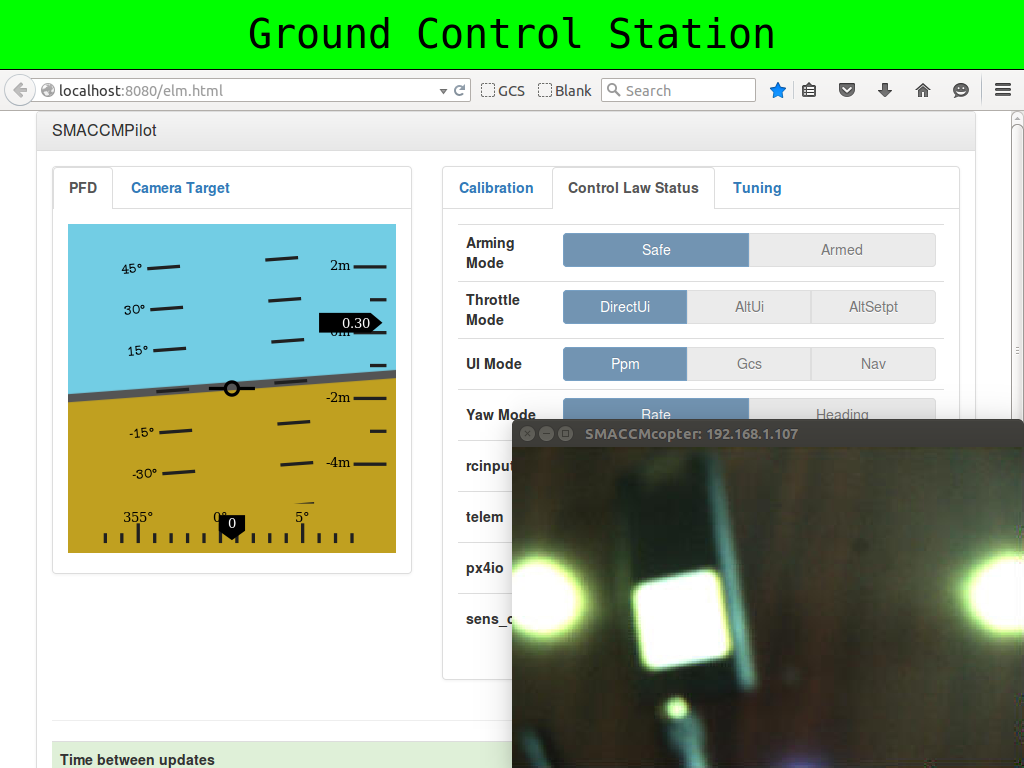Click the blue bookmark star icon
This screenshot has height=768, width=1024.
click(x=778, y=90)
